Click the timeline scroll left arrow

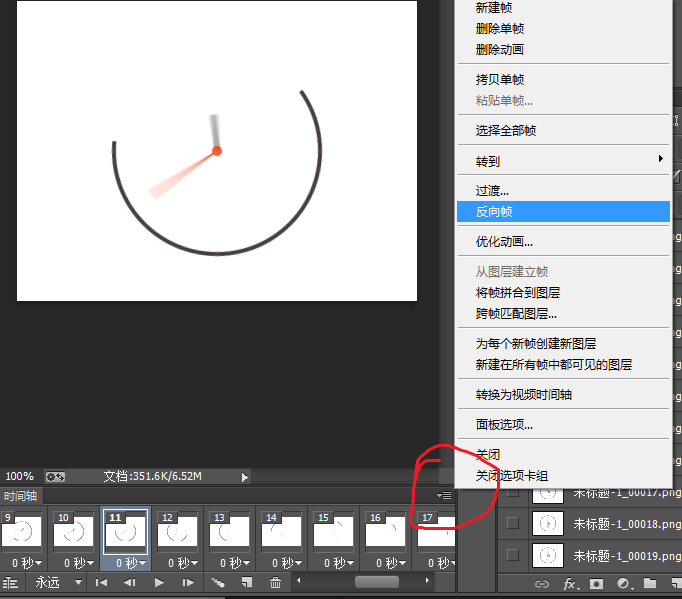click(298, 580)
